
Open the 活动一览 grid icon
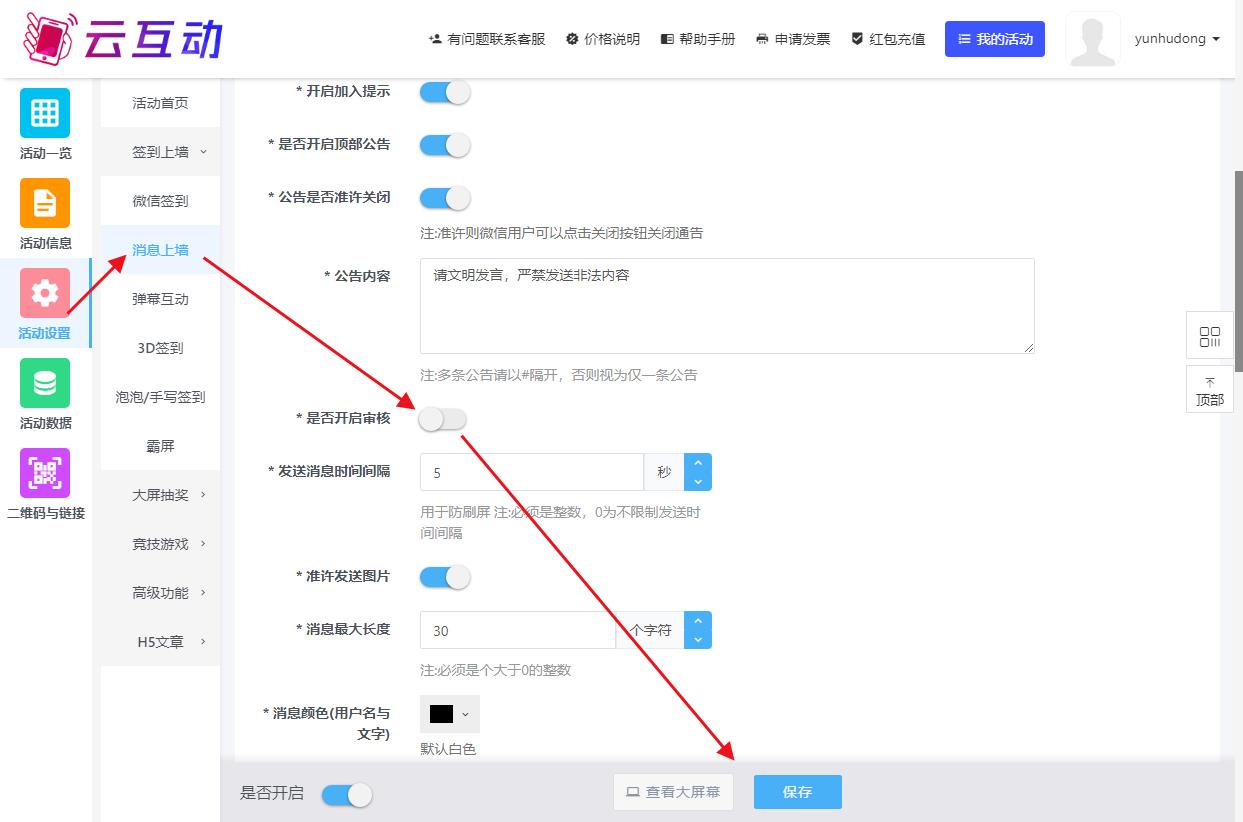[x=45, y=113]
